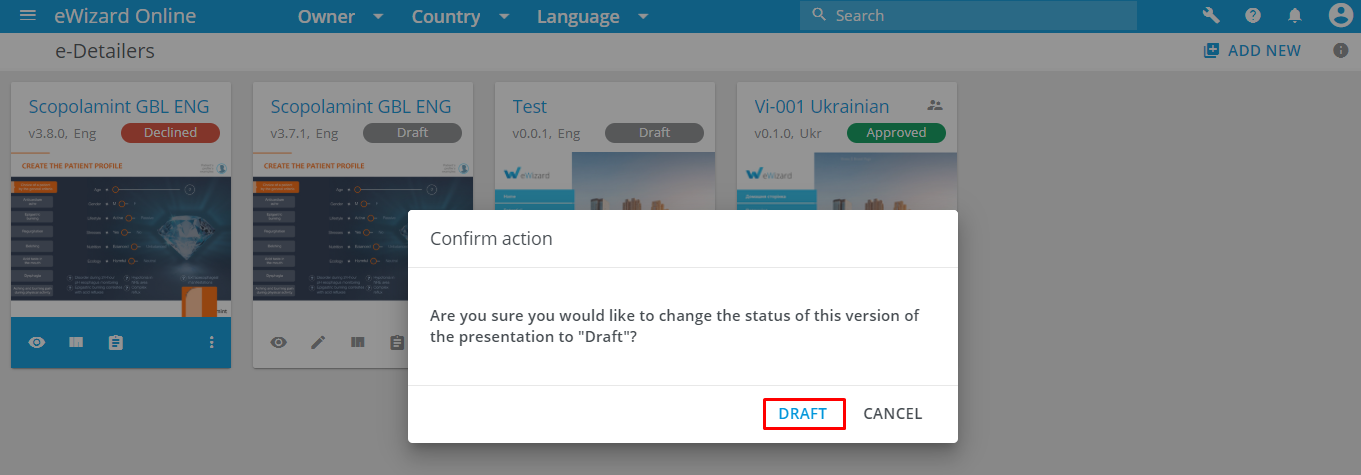Viewport: 1361px width, 475px height.
Task: Open the notifications bell
Action: 1295,16
